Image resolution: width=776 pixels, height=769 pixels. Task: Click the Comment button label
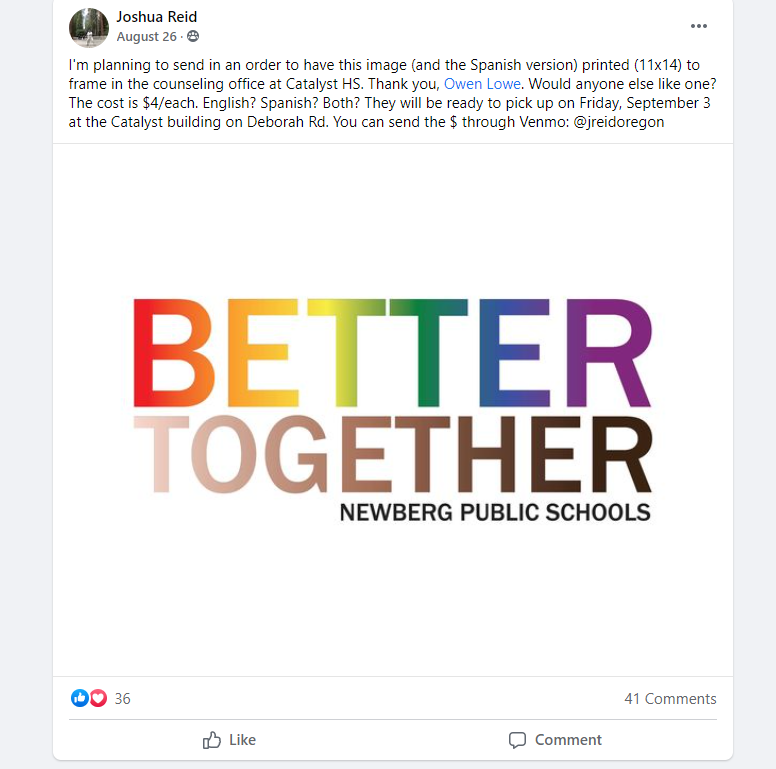click(568, 740)
